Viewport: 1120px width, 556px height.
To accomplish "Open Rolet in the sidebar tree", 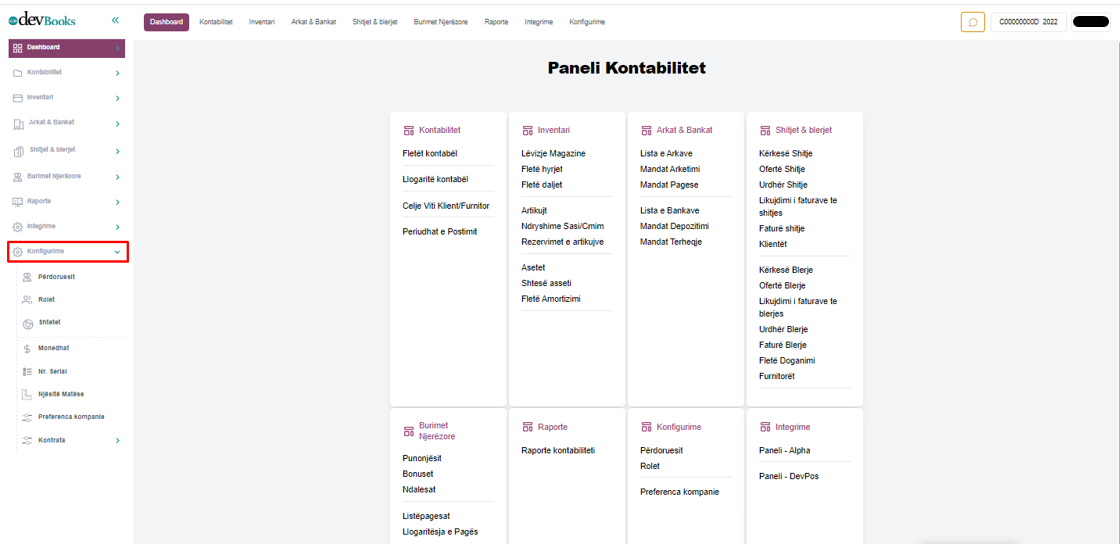I will (x=47, y=299).
